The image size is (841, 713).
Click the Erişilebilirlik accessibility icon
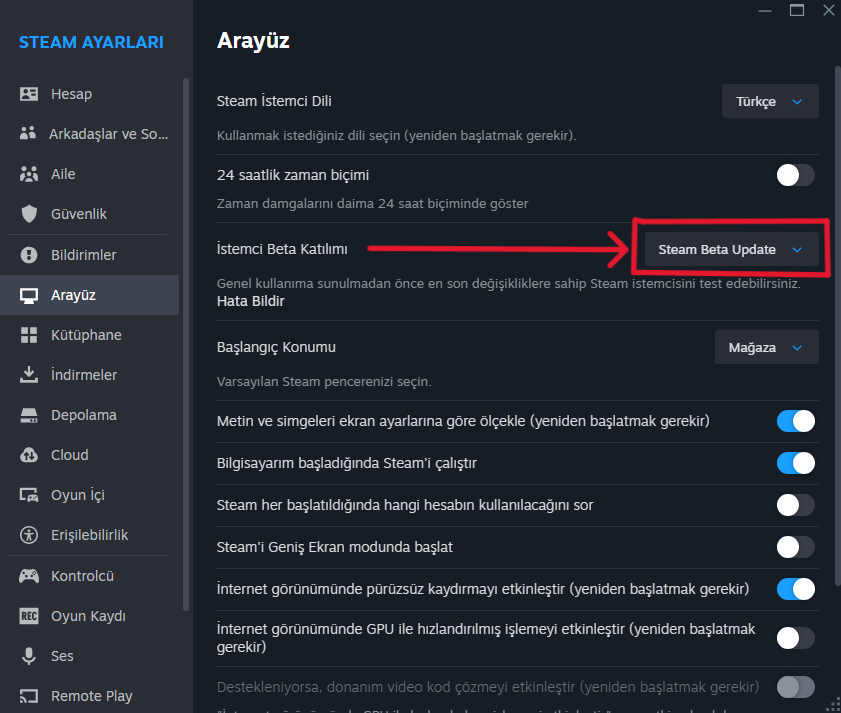[x=29, y=535]
